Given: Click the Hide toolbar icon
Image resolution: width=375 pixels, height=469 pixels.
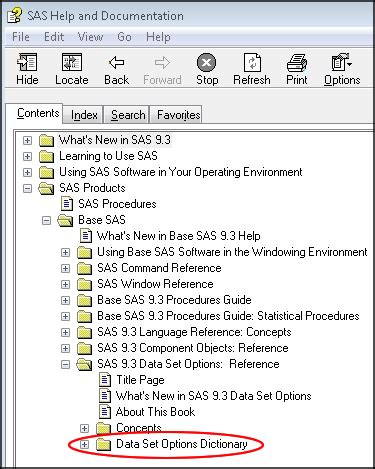Looking at the screenshot, I should point(27,62).
